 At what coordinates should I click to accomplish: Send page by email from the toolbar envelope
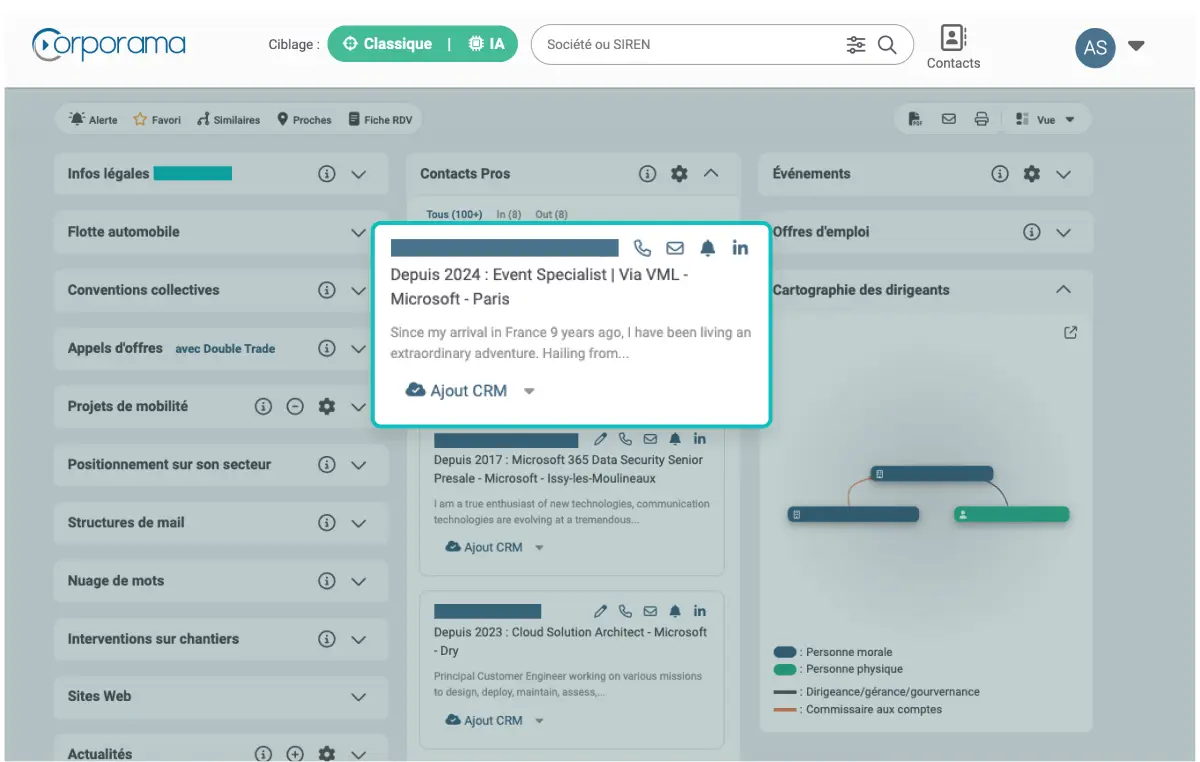948,119
